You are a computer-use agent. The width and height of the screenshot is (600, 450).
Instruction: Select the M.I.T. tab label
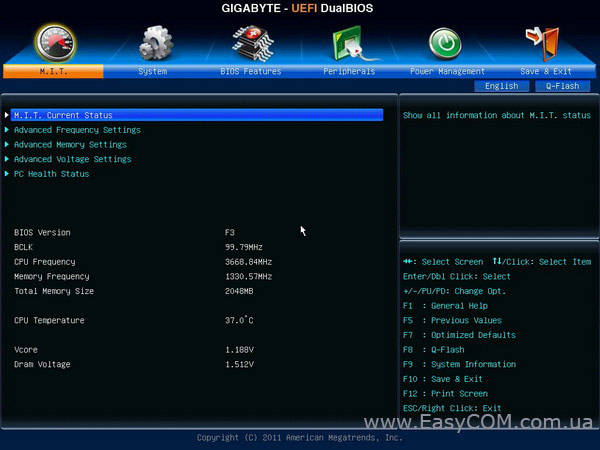(x=53, y=71)
